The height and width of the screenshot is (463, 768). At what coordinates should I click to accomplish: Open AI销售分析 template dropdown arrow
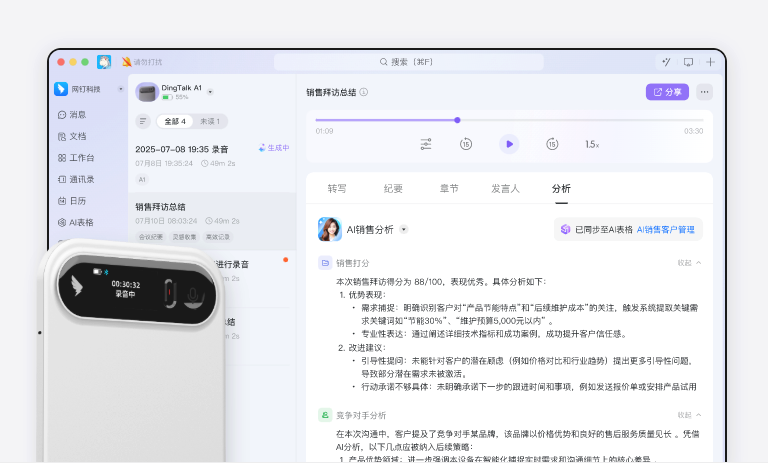[x=404, y=229]
